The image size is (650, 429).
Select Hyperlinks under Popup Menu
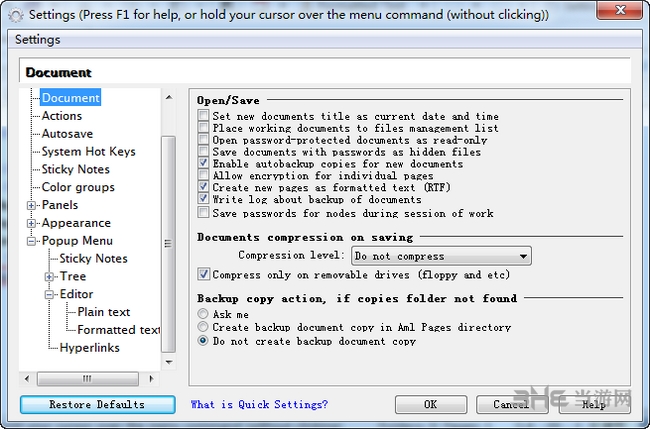(89, 347)
